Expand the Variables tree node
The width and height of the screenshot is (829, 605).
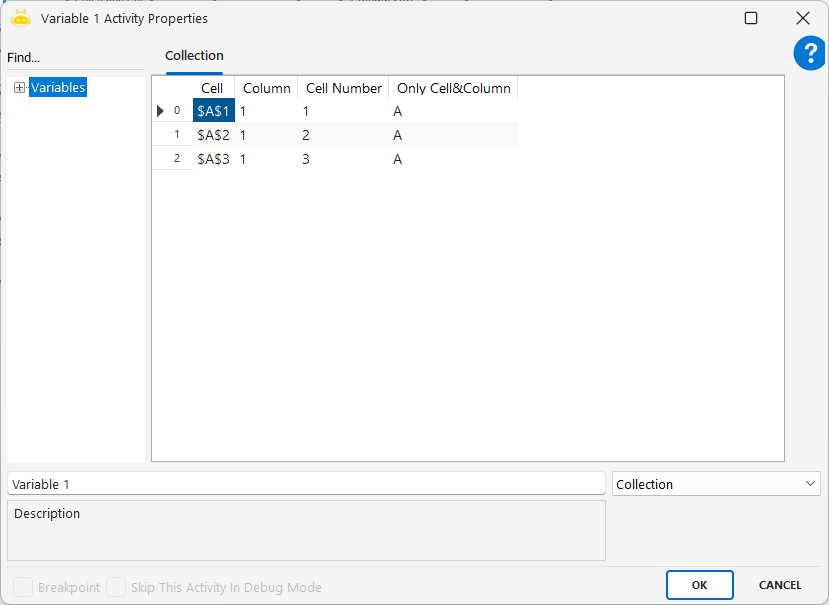click(19, 88)
